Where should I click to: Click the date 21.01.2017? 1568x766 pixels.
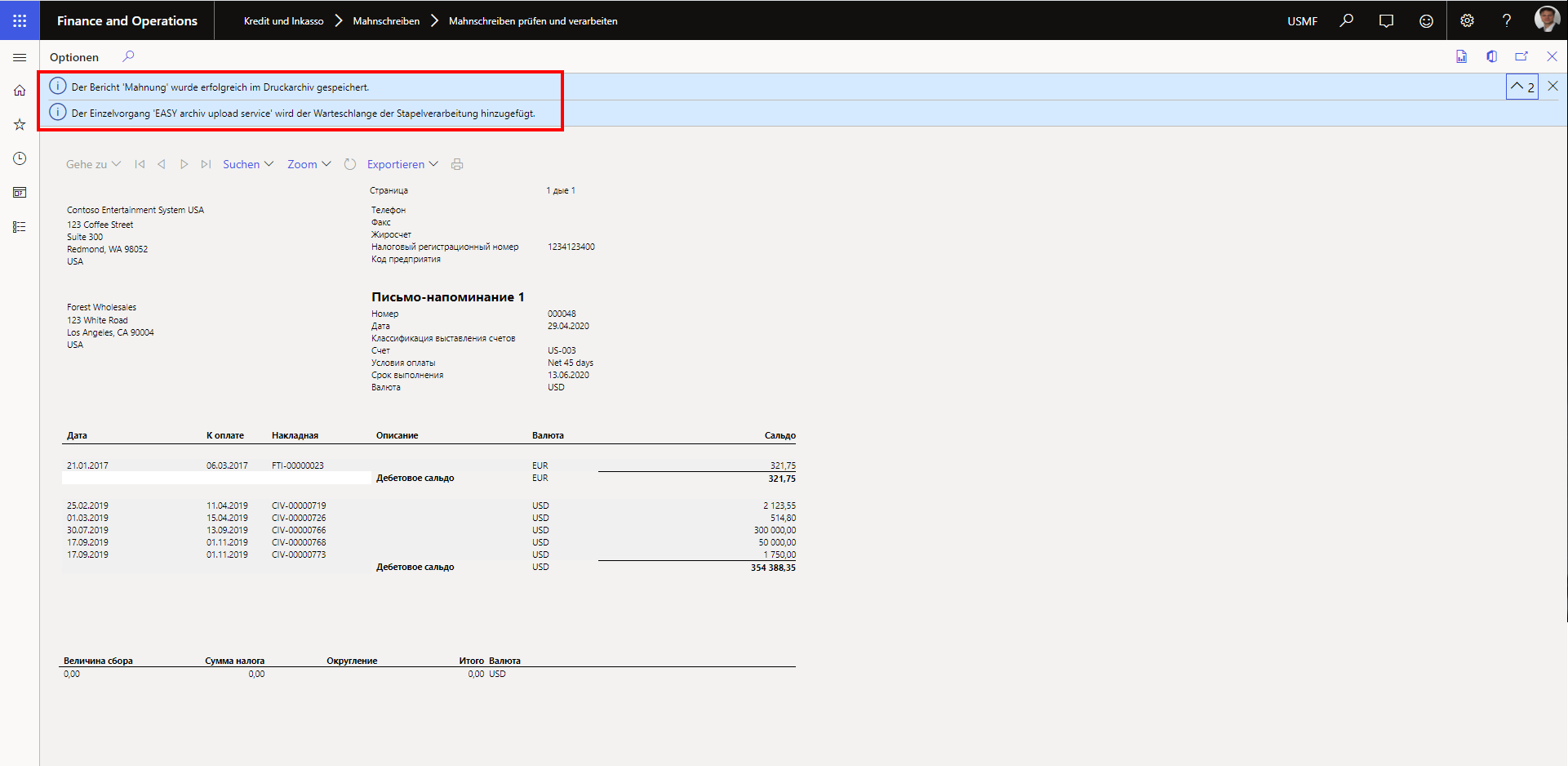tap(87, 465)
